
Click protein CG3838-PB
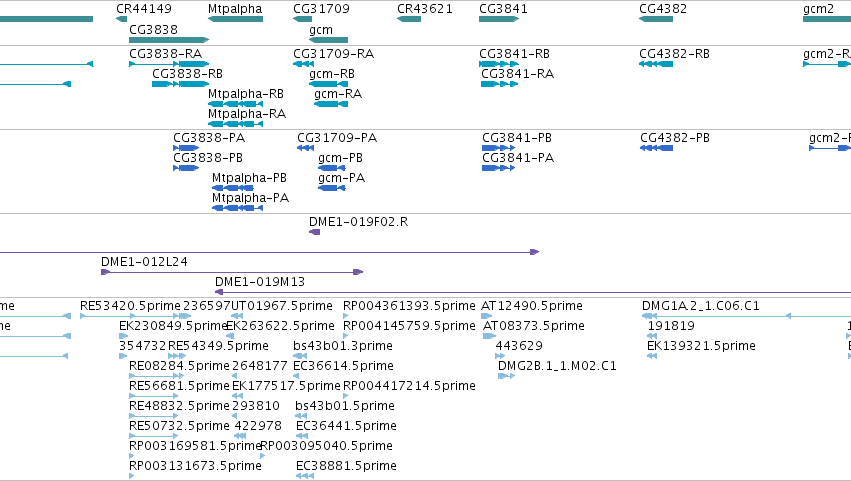pyautogui.click(x=208, y=158)
